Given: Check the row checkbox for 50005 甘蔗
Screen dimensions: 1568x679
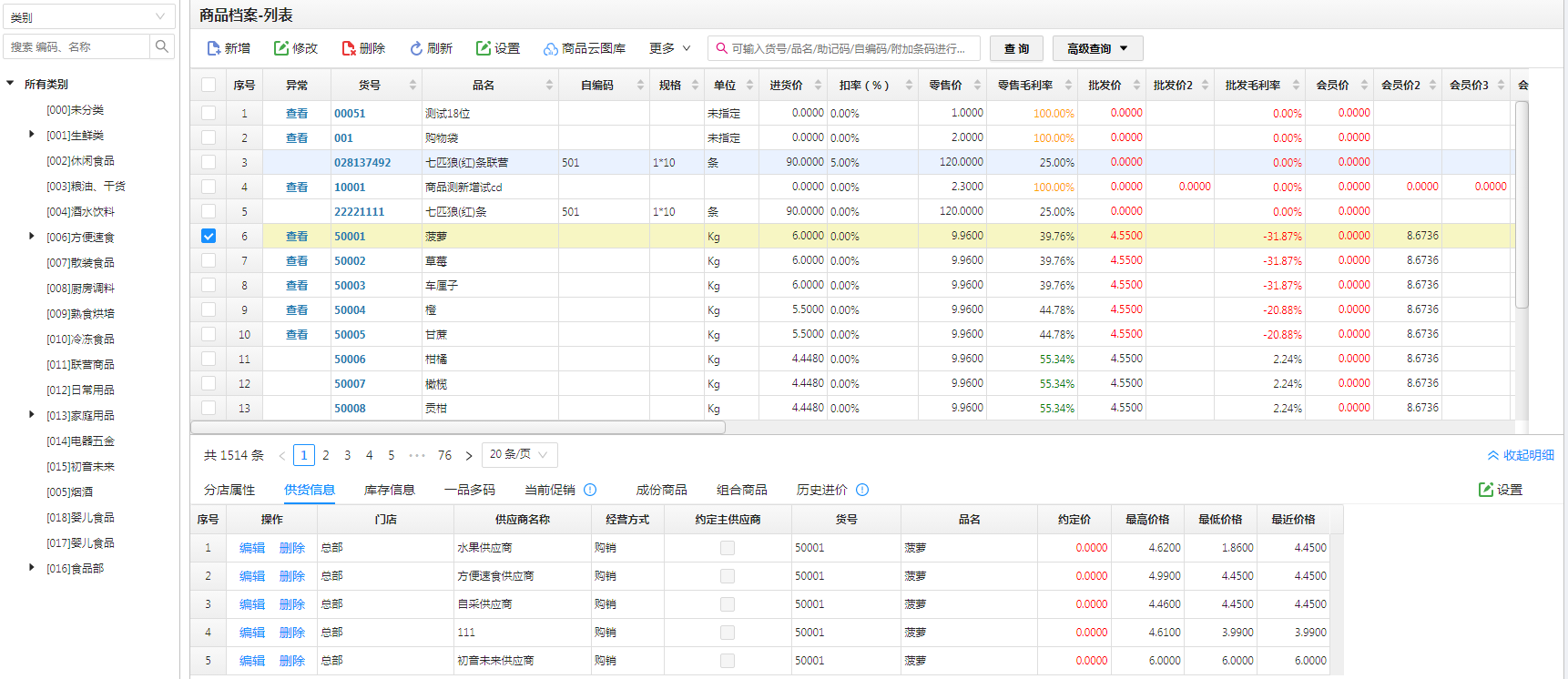Looking at the screenshot, I should pos(209,334).
